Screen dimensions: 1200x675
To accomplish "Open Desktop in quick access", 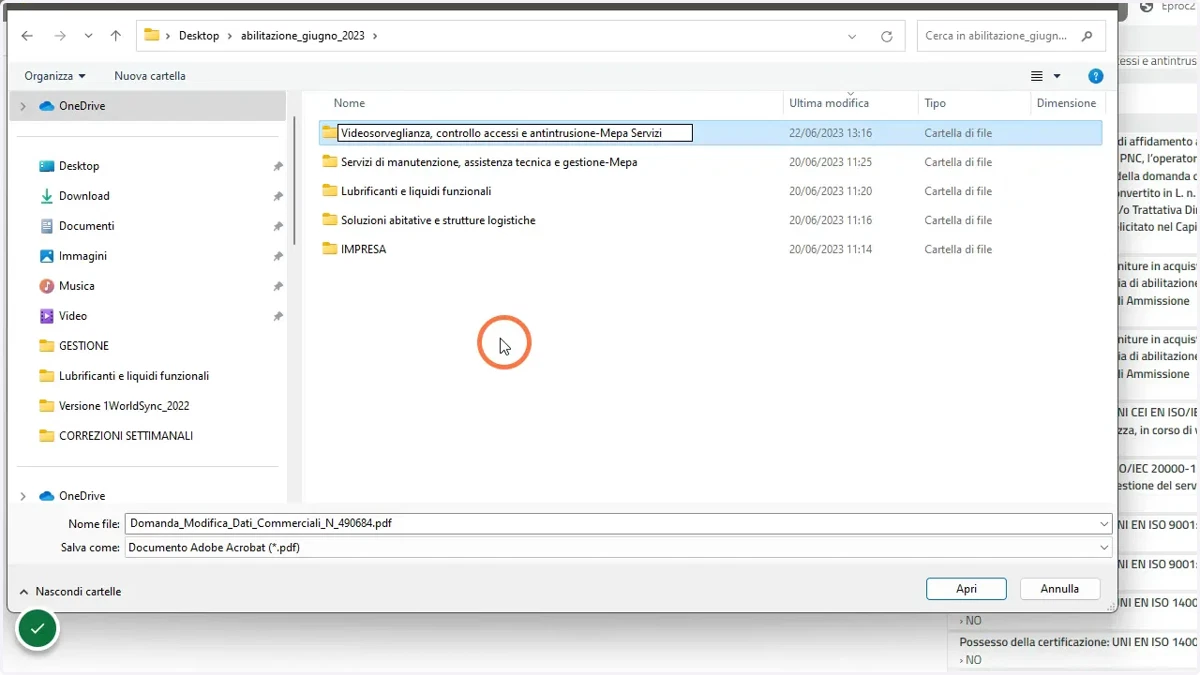I will pos(79,166).
